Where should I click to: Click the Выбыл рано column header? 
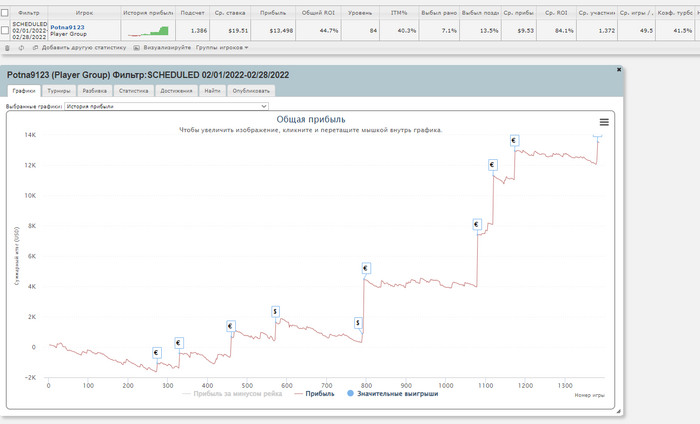(x=439, y=13)
